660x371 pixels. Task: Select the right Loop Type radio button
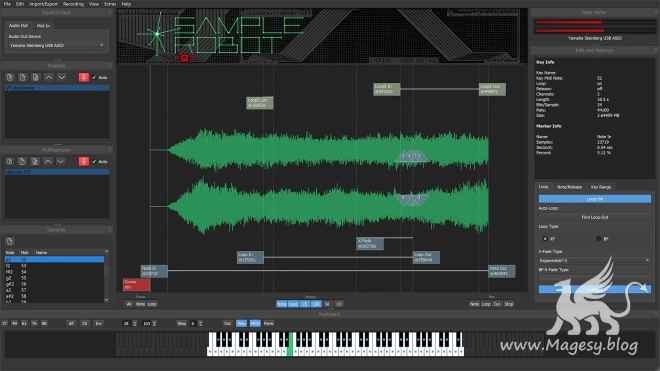(599, 239)
